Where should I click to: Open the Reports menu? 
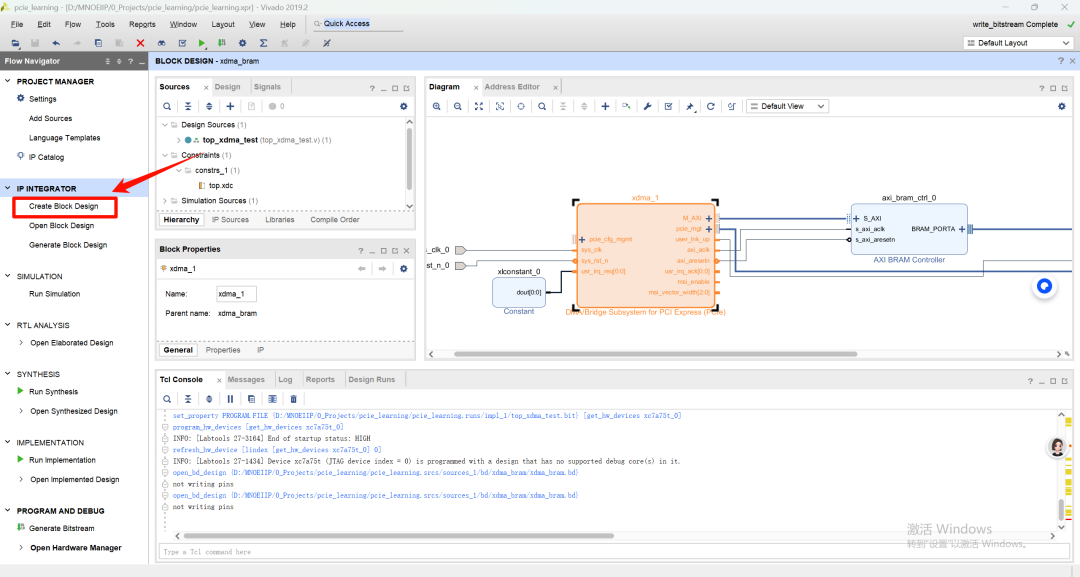(x=142, y=24)
